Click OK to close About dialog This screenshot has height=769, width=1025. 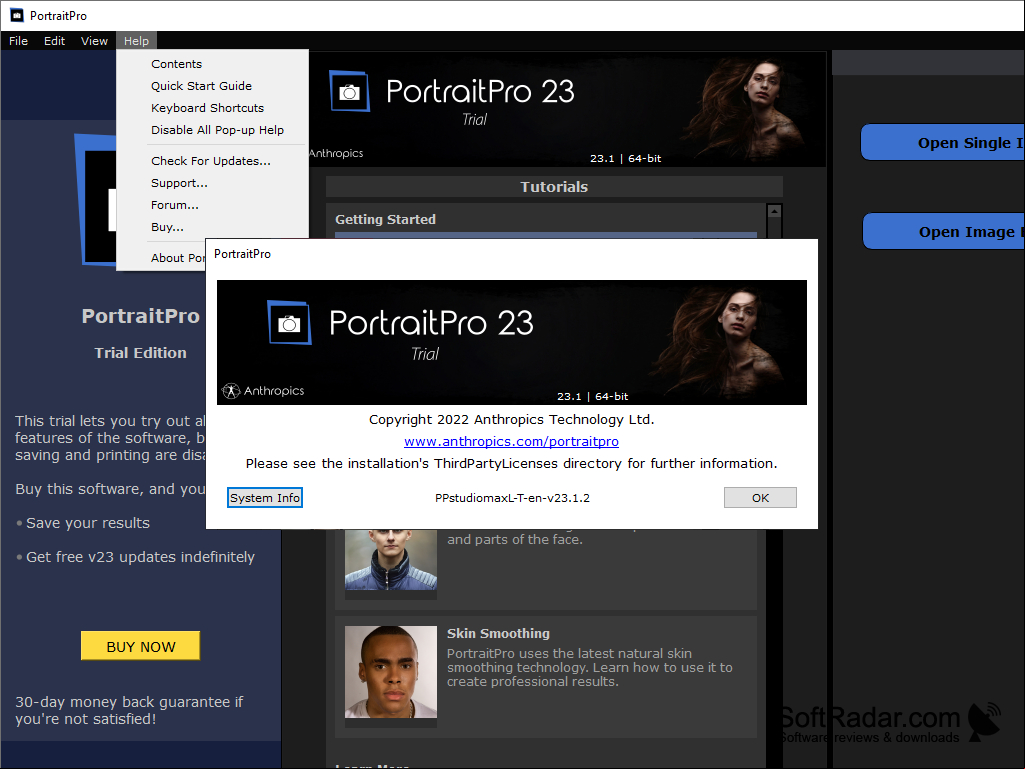760,498
